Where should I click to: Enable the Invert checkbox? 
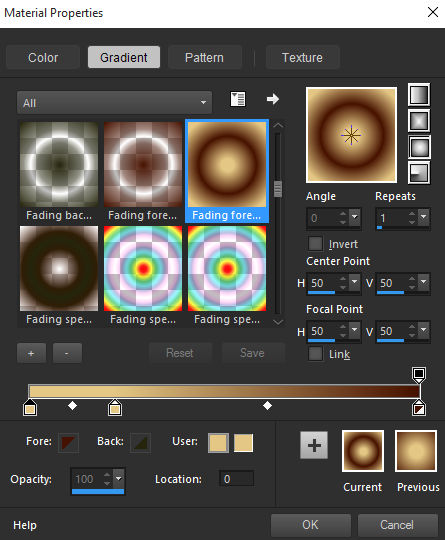tap(315, 243)
